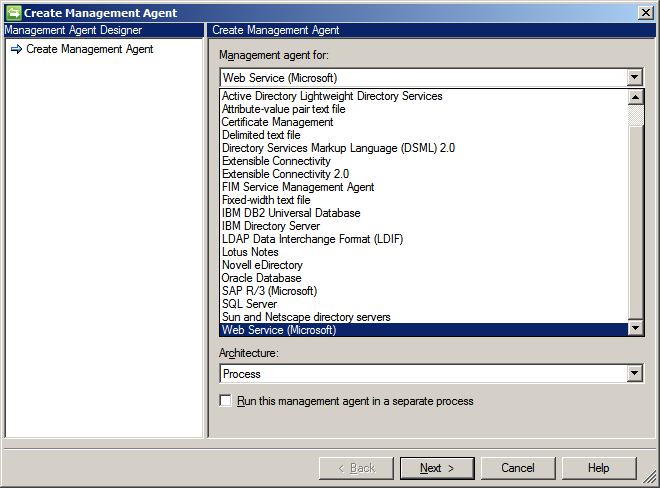Choose Attribute-value pair text file

(424, 109)
